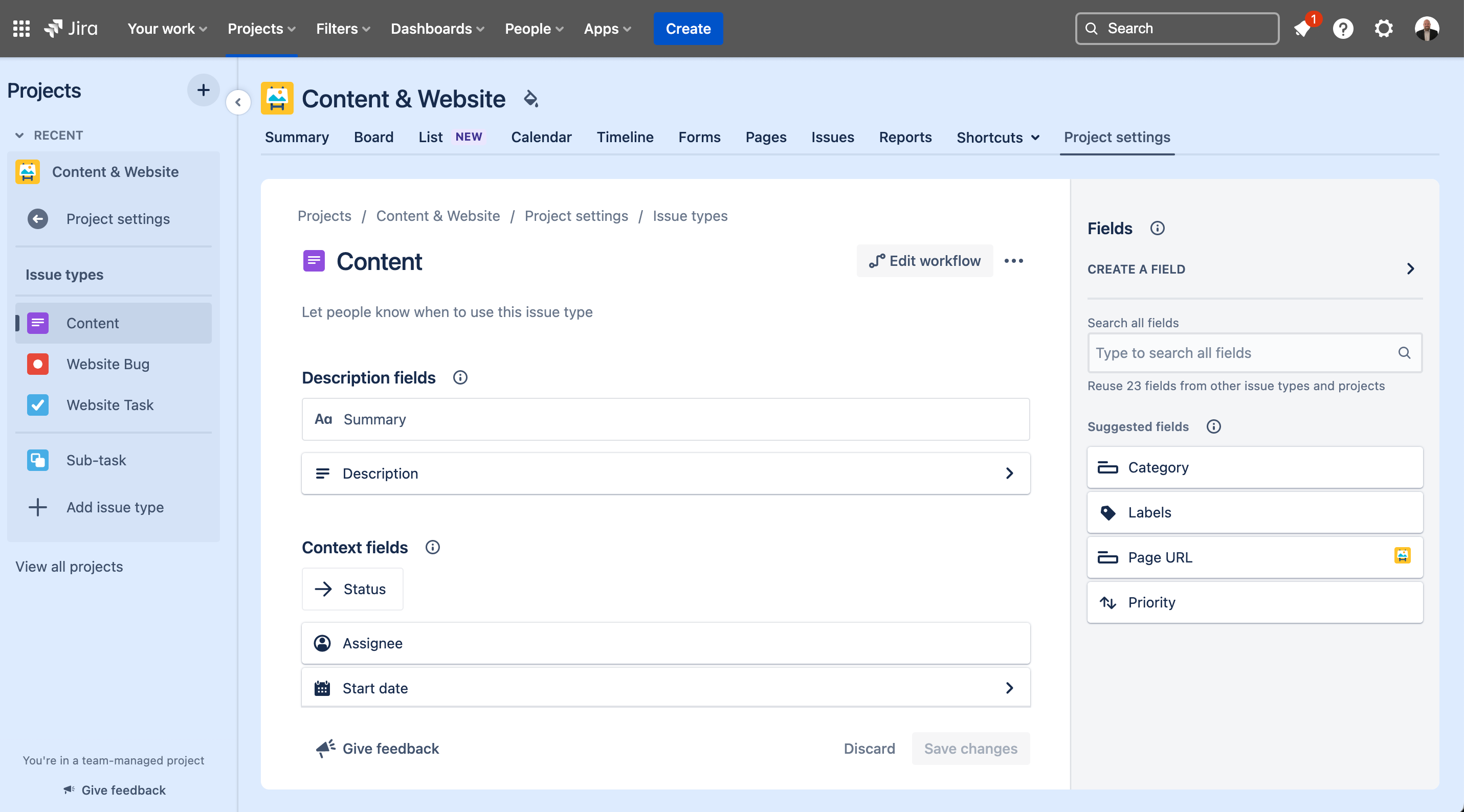Image resolution: width=1464 pixels, height=812 pixels.
Task: Expand the Description field options
Action: 1009,473
